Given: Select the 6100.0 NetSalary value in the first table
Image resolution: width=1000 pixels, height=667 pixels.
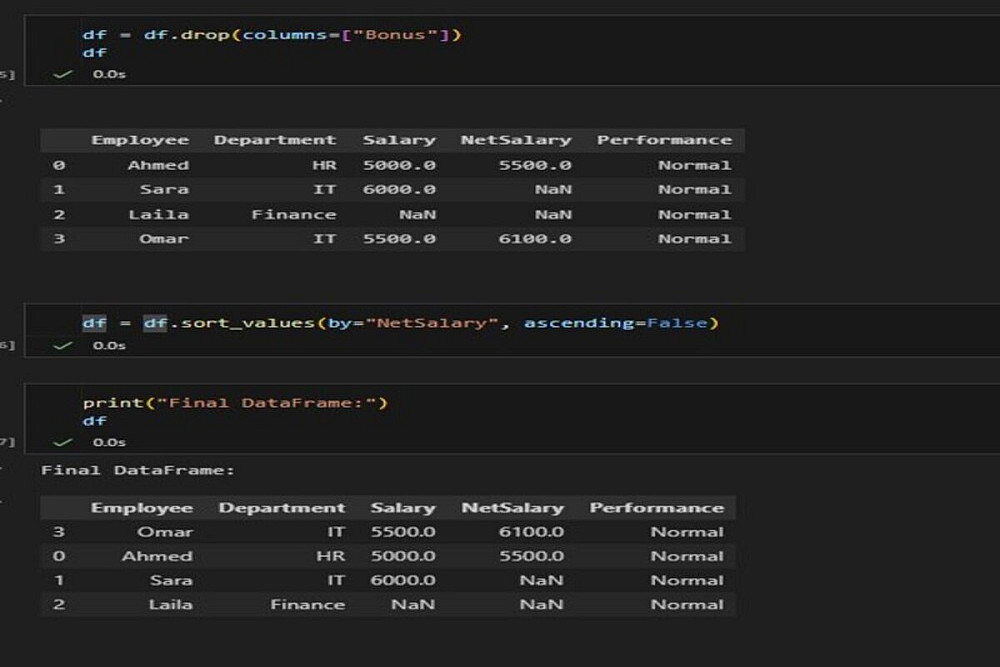Looking at the screenshot, I should click(x=535, y=239).
